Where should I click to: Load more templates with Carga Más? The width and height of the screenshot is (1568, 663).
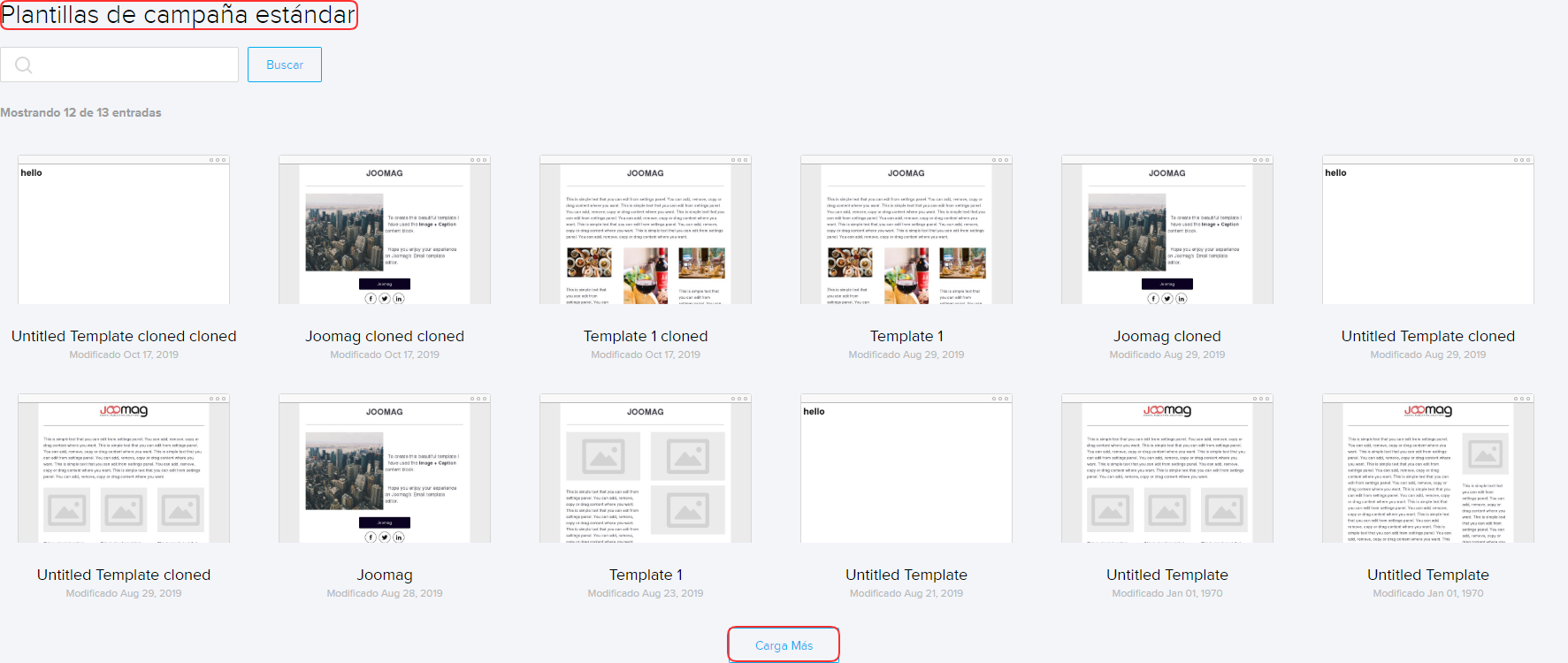coord(784,645)
